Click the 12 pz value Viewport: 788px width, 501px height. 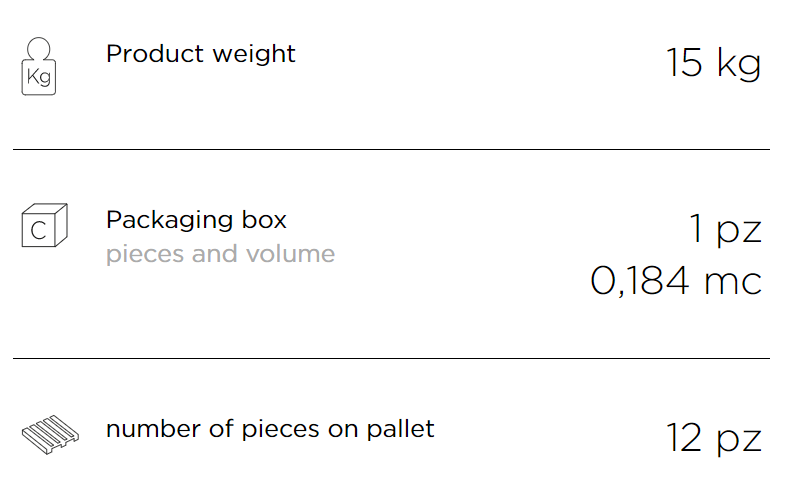click(714, 439)
